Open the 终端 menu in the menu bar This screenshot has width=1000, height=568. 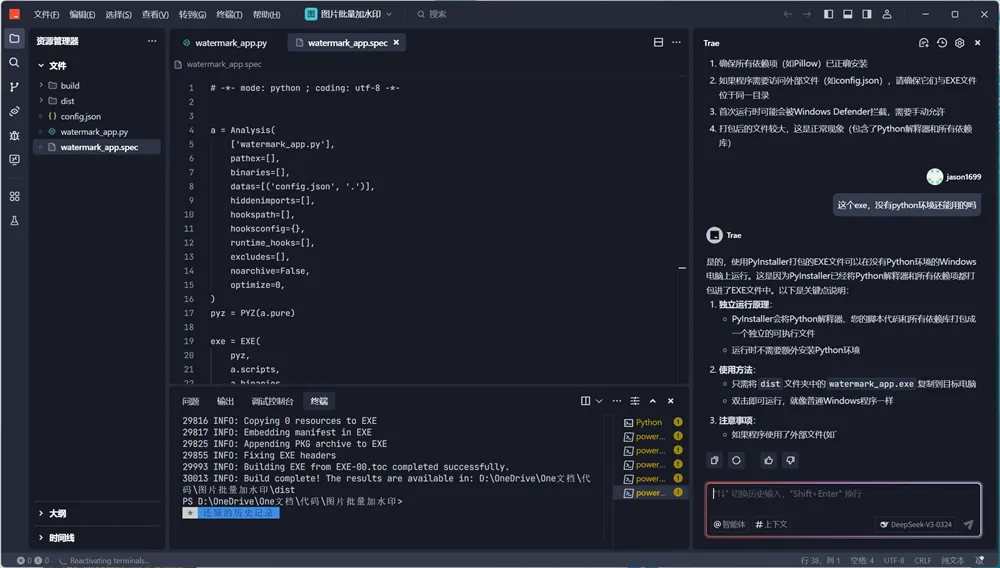click(x=229, y=15)
